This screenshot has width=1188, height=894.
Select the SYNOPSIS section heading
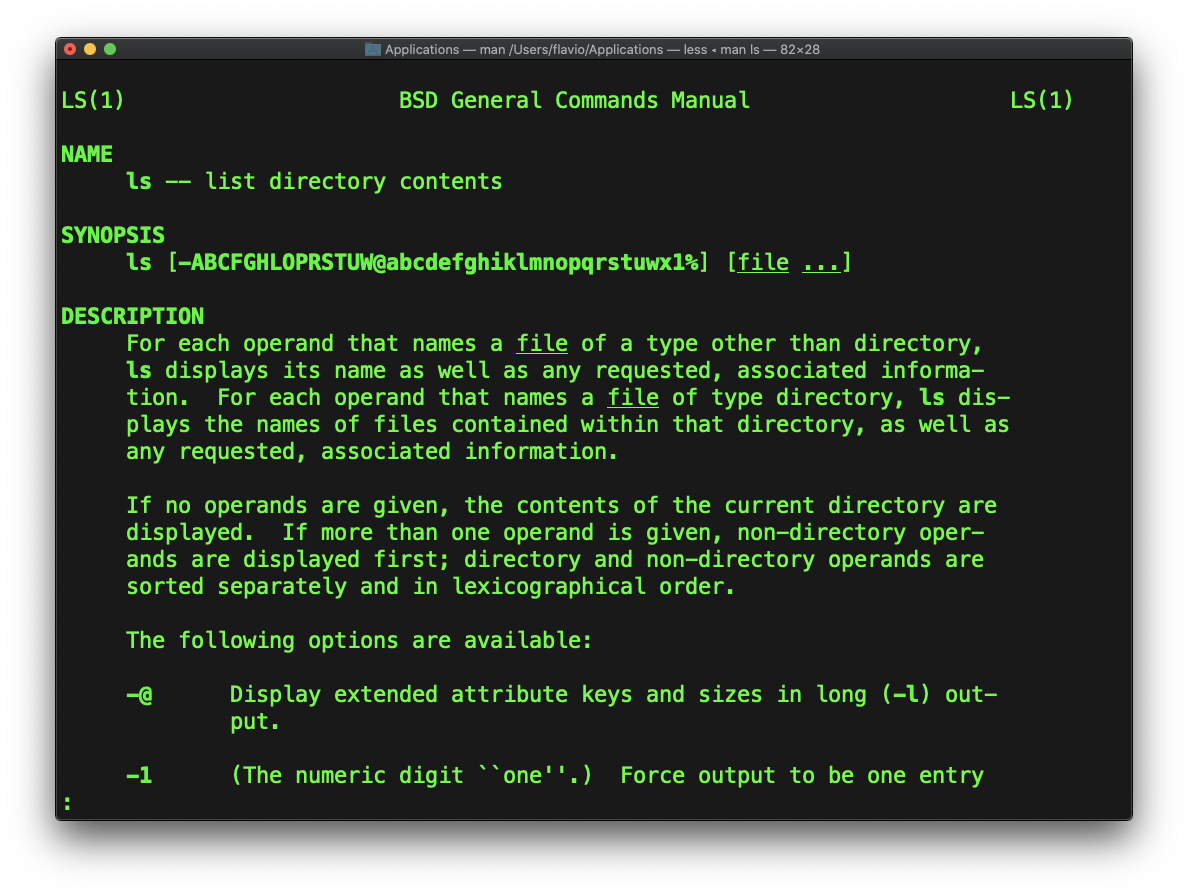coord(113,235)
